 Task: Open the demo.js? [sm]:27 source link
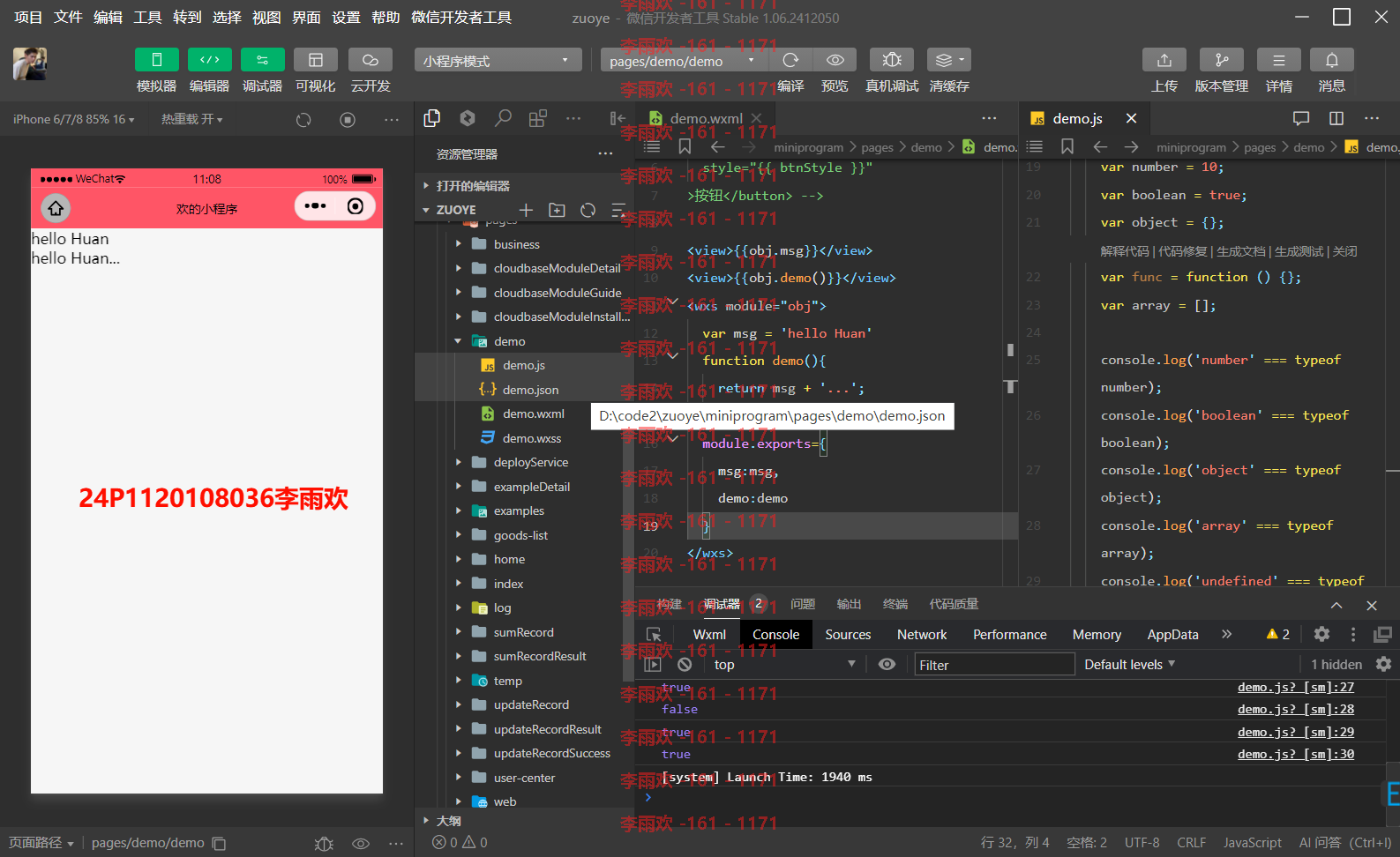point(1295,688)
